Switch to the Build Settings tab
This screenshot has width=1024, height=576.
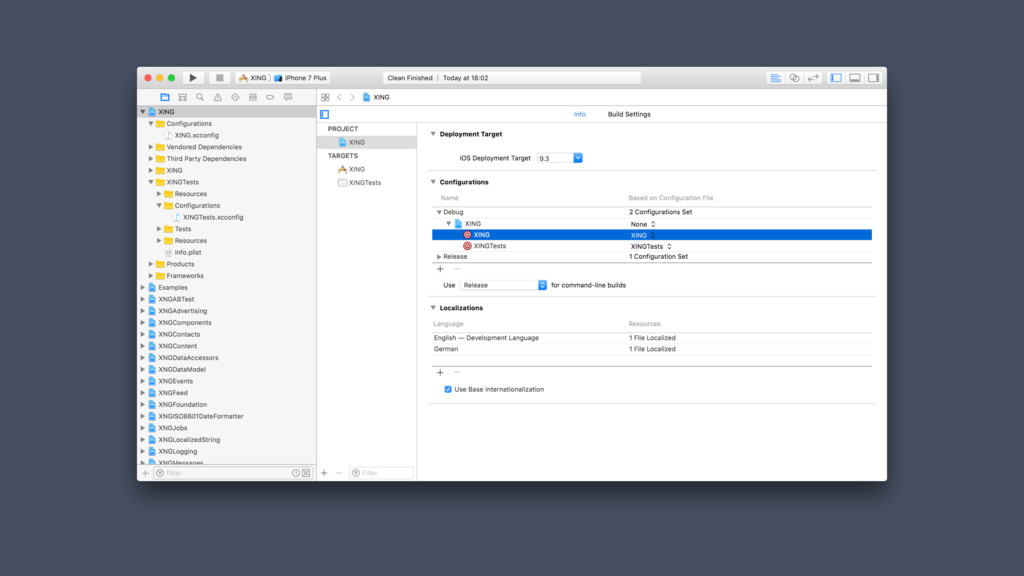click(x=629, y=114)
